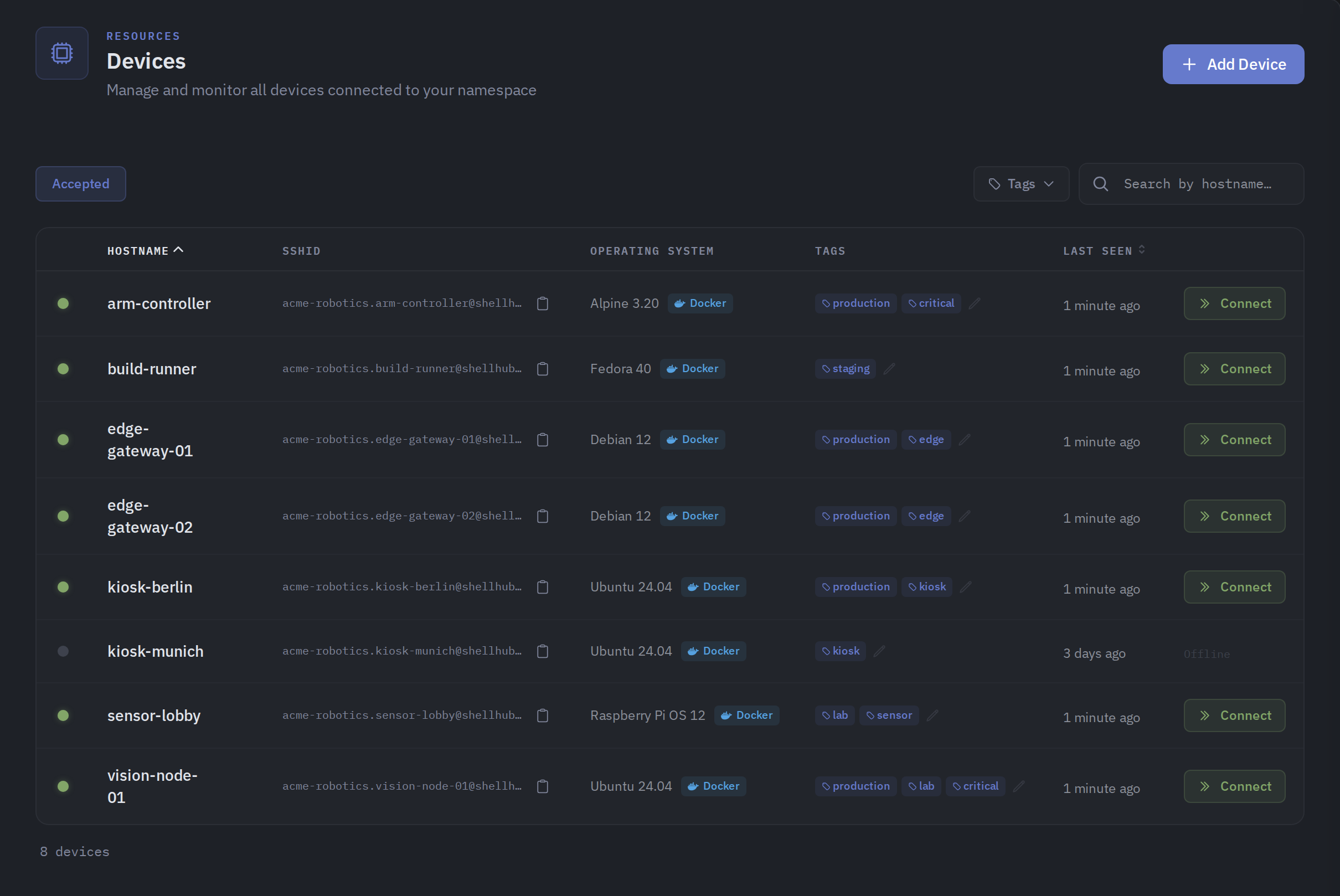Click the 'Offline' label for kiosk-munich

point(1207,653)
